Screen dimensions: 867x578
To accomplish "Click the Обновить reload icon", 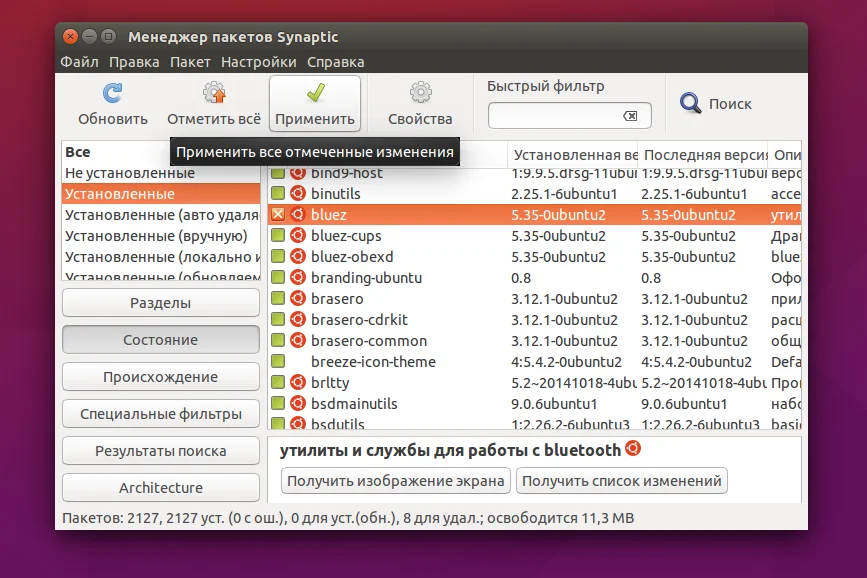I will point(113,93).
